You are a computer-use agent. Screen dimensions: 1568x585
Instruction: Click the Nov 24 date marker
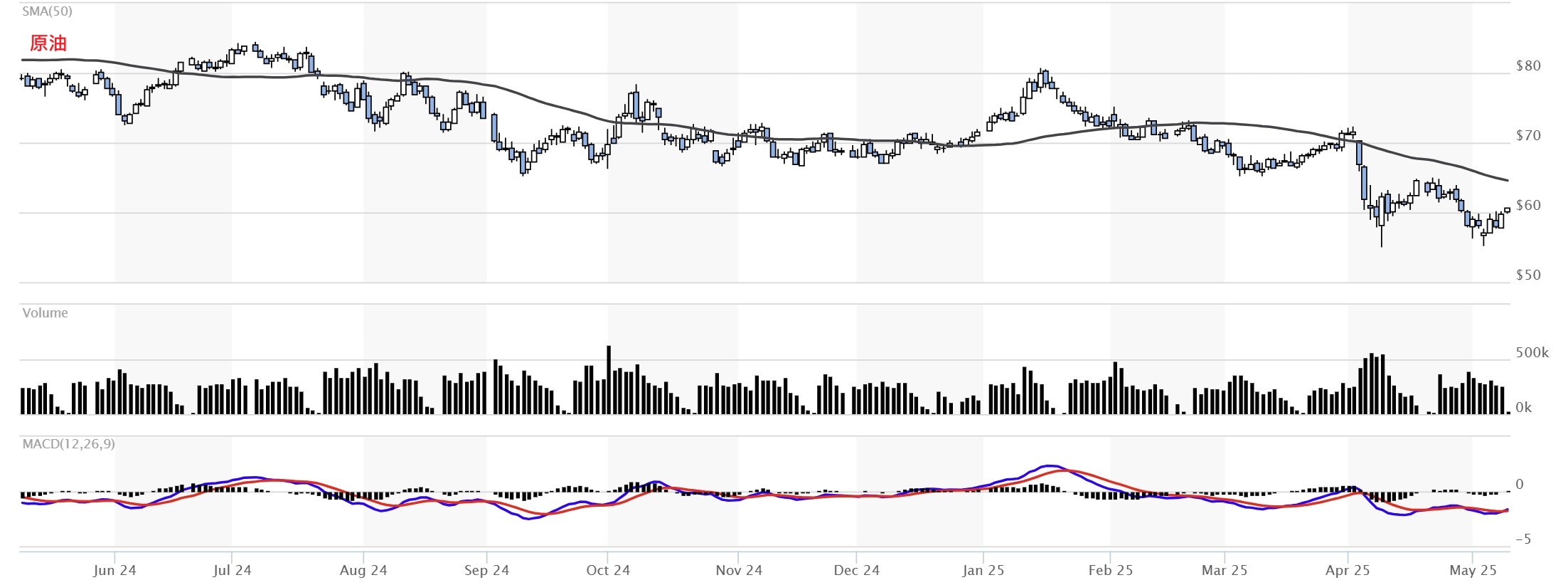[x=739, y=570]
